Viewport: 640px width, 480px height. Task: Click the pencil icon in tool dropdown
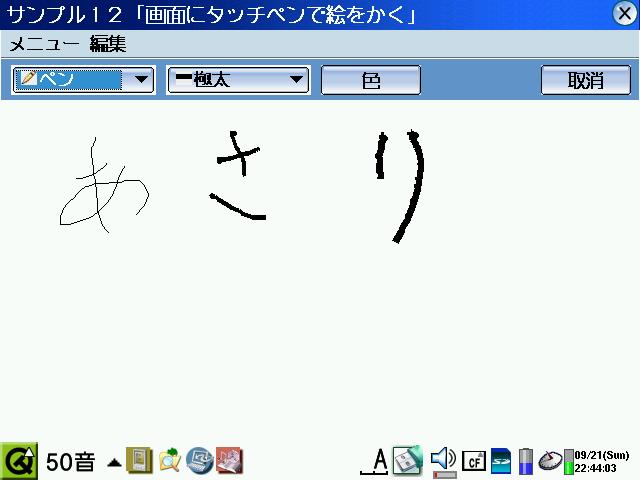pyautogui.click(x=29, y=78)
